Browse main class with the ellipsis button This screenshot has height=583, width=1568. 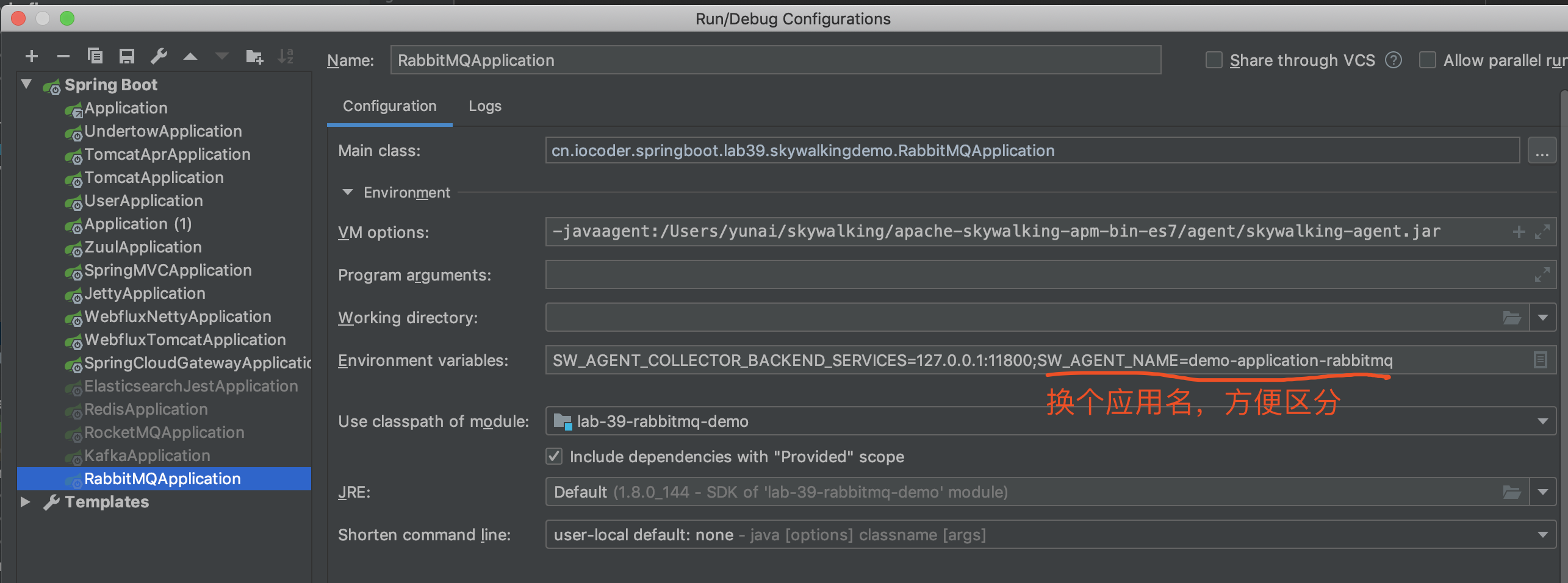(1542, 151)
